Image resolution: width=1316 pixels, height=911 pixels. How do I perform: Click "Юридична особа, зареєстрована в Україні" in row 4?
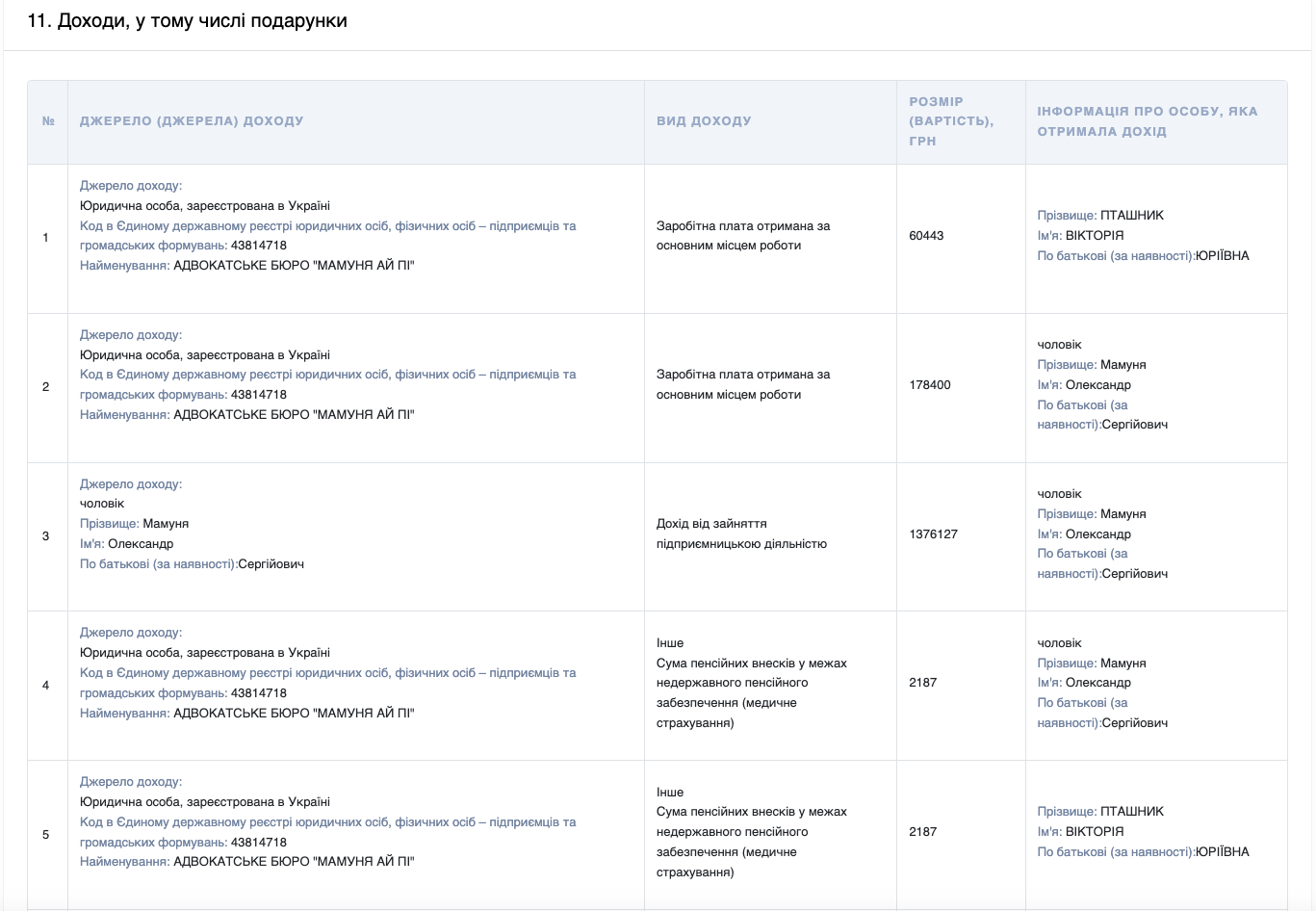coord(205,653)
